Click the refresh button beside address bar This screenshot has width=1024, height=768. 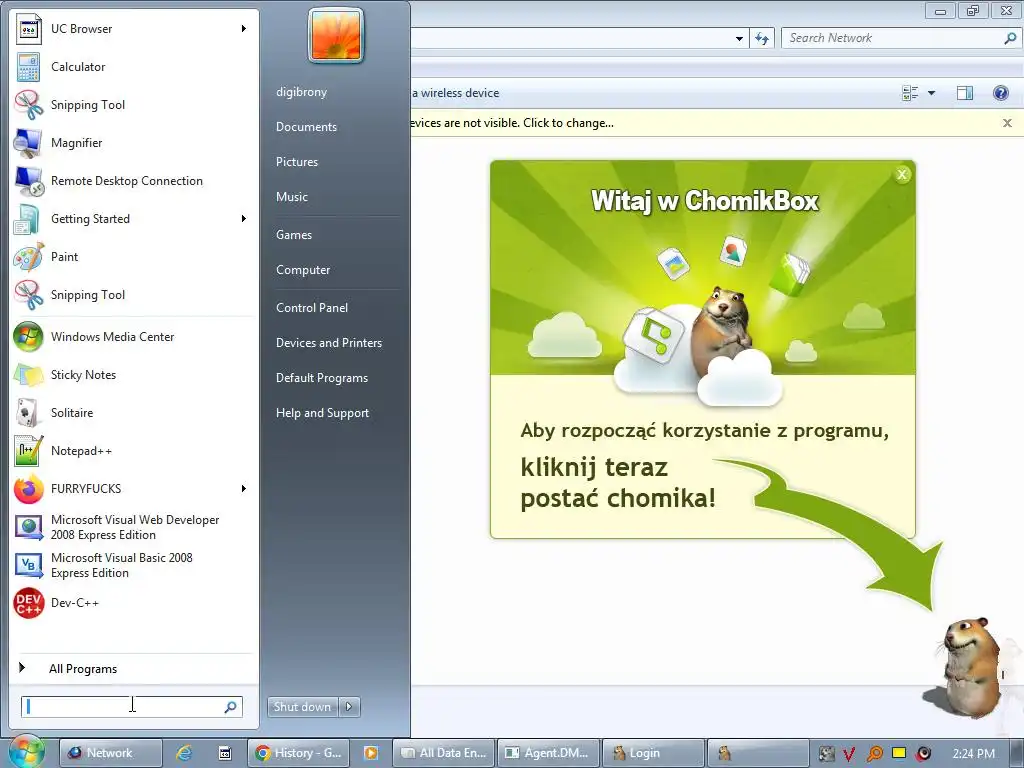762,38
